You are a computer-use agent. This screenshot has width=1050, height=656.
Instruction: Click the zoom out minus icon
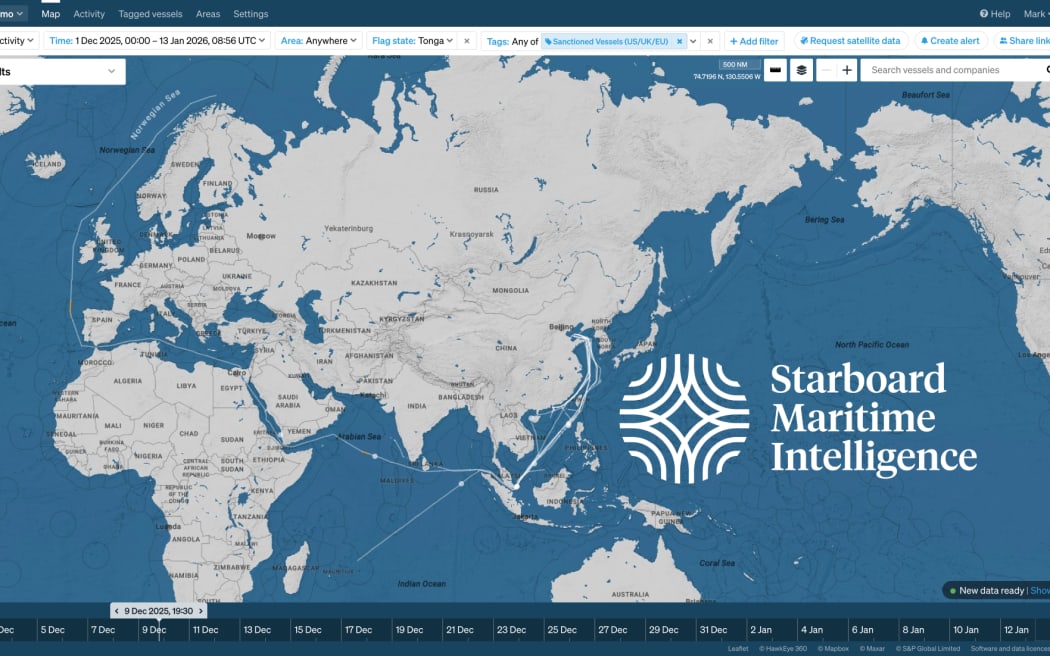(x=825, y=70)
